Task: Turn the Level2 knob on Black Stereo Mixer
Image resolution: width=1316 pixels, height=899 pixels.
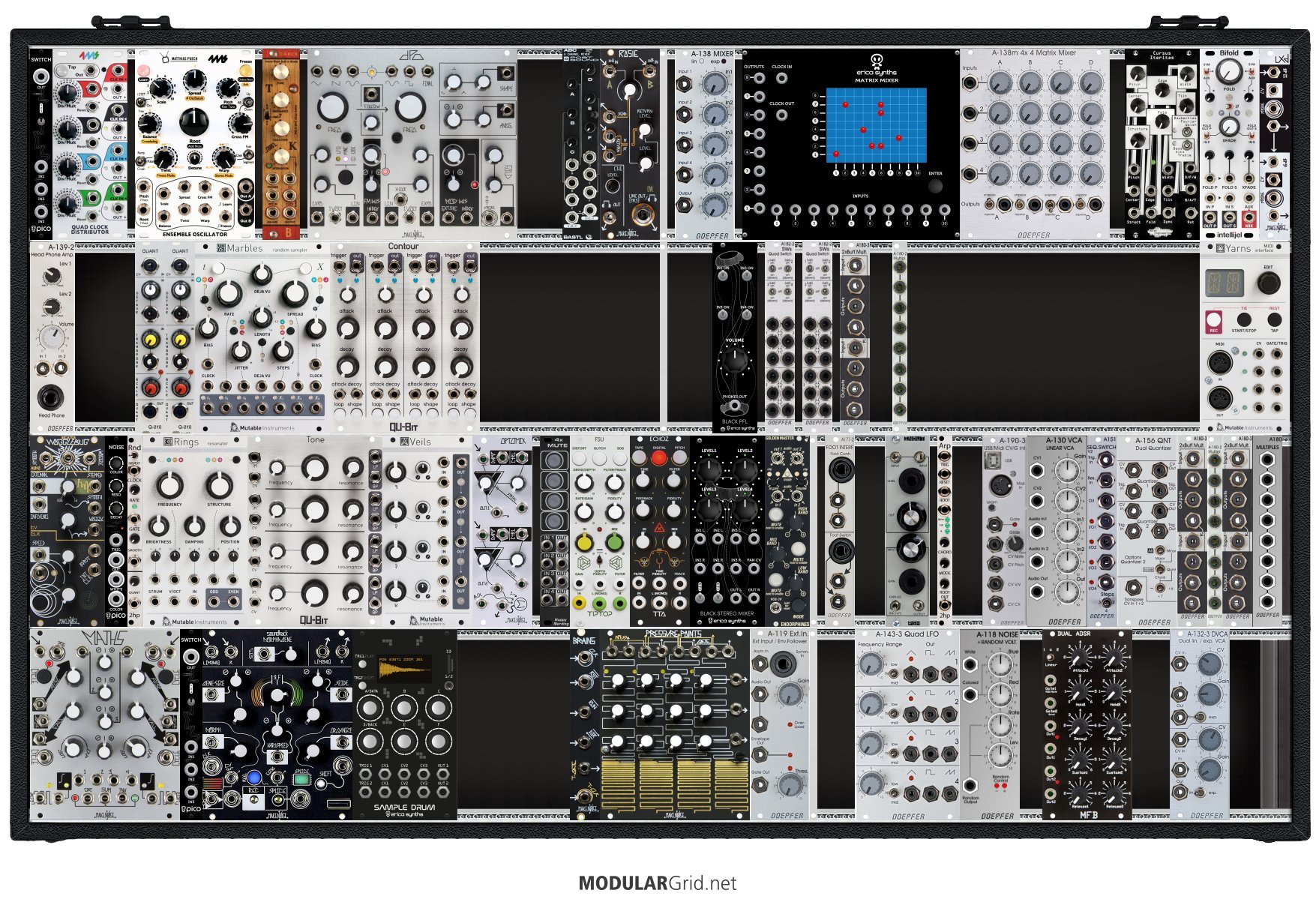Action: tap(745, 469)
